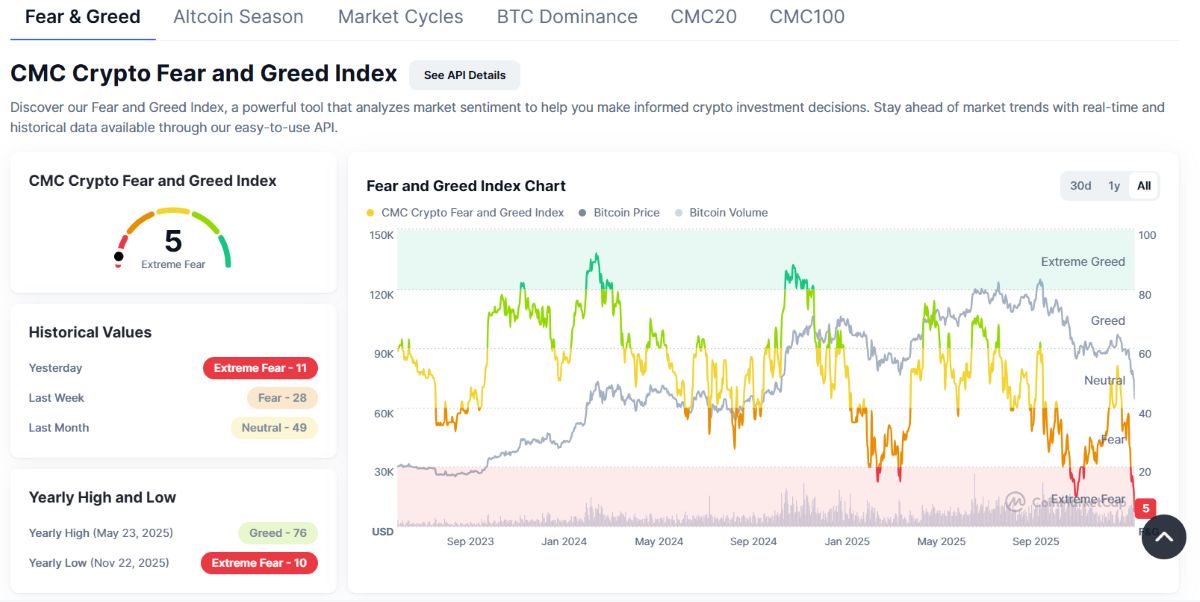This screenshot has width=1200, height=602.
Task: Open the BTC Dominance tab
Action: tap(567, 16)
